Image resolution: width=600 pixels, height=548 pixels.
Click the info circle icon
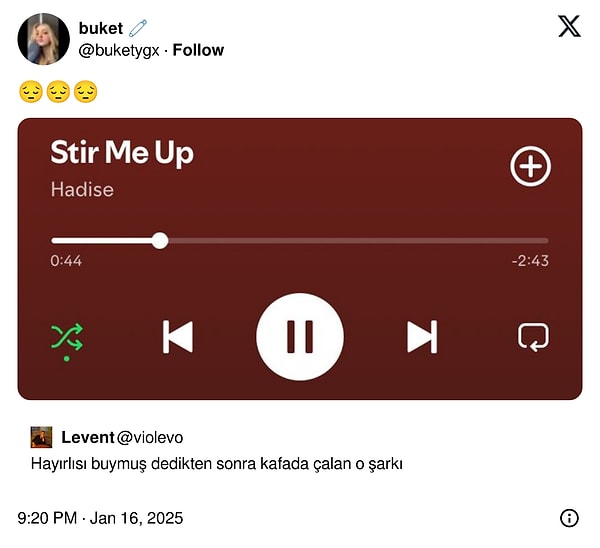tap(569, 518)
